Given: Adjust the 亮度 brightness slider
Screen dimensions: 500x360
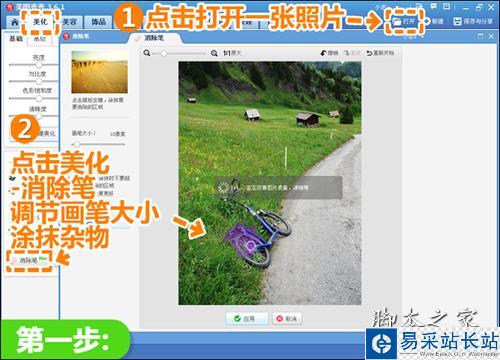Looking at the screenshot, I should [x=39, y=65].
